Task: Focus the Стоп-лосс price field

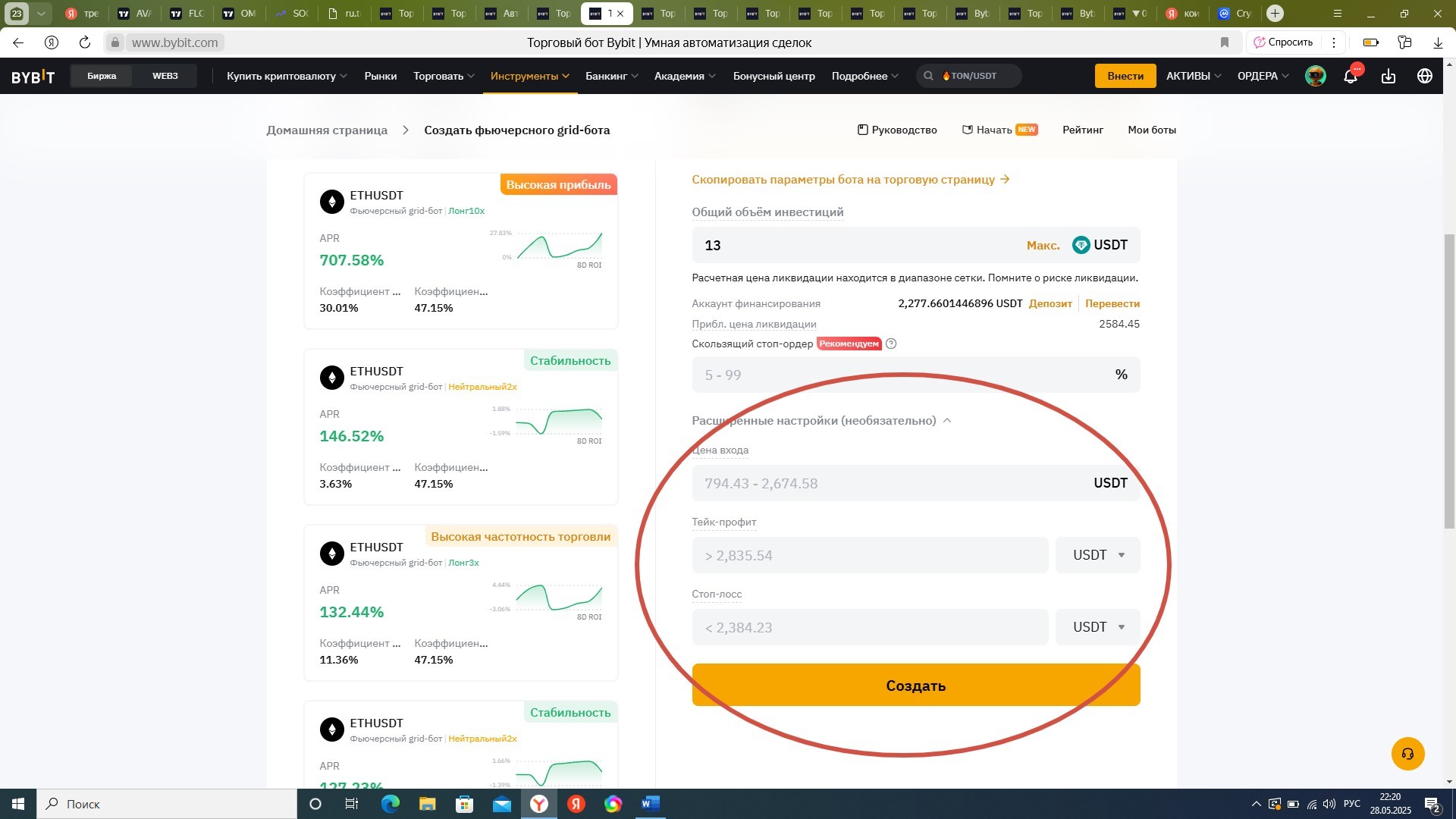Action: pos(870,627)
